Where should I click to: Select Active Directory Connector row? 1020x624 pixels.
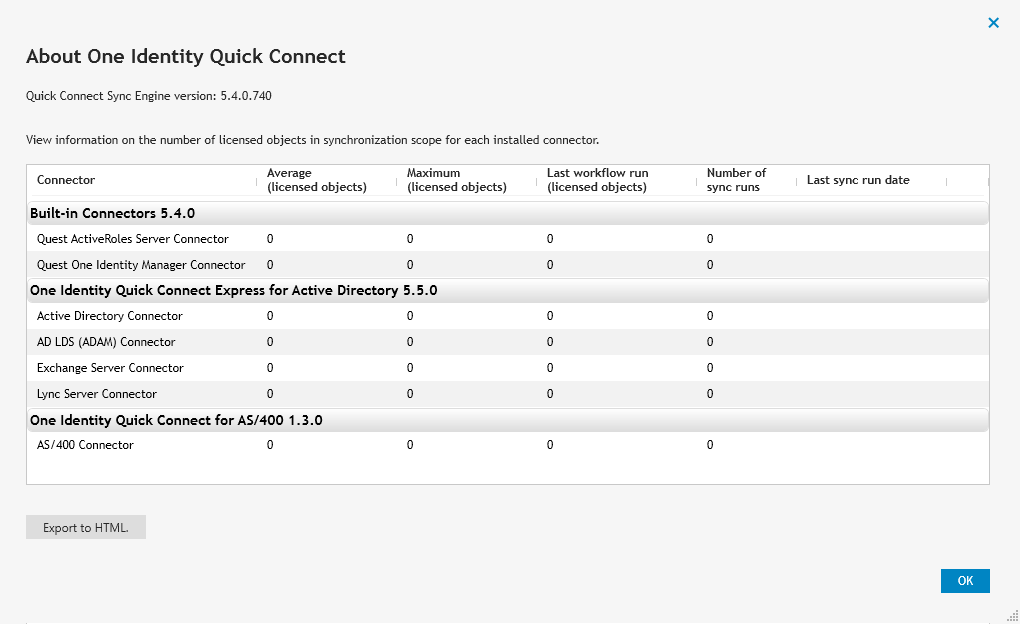pos(507,316)
